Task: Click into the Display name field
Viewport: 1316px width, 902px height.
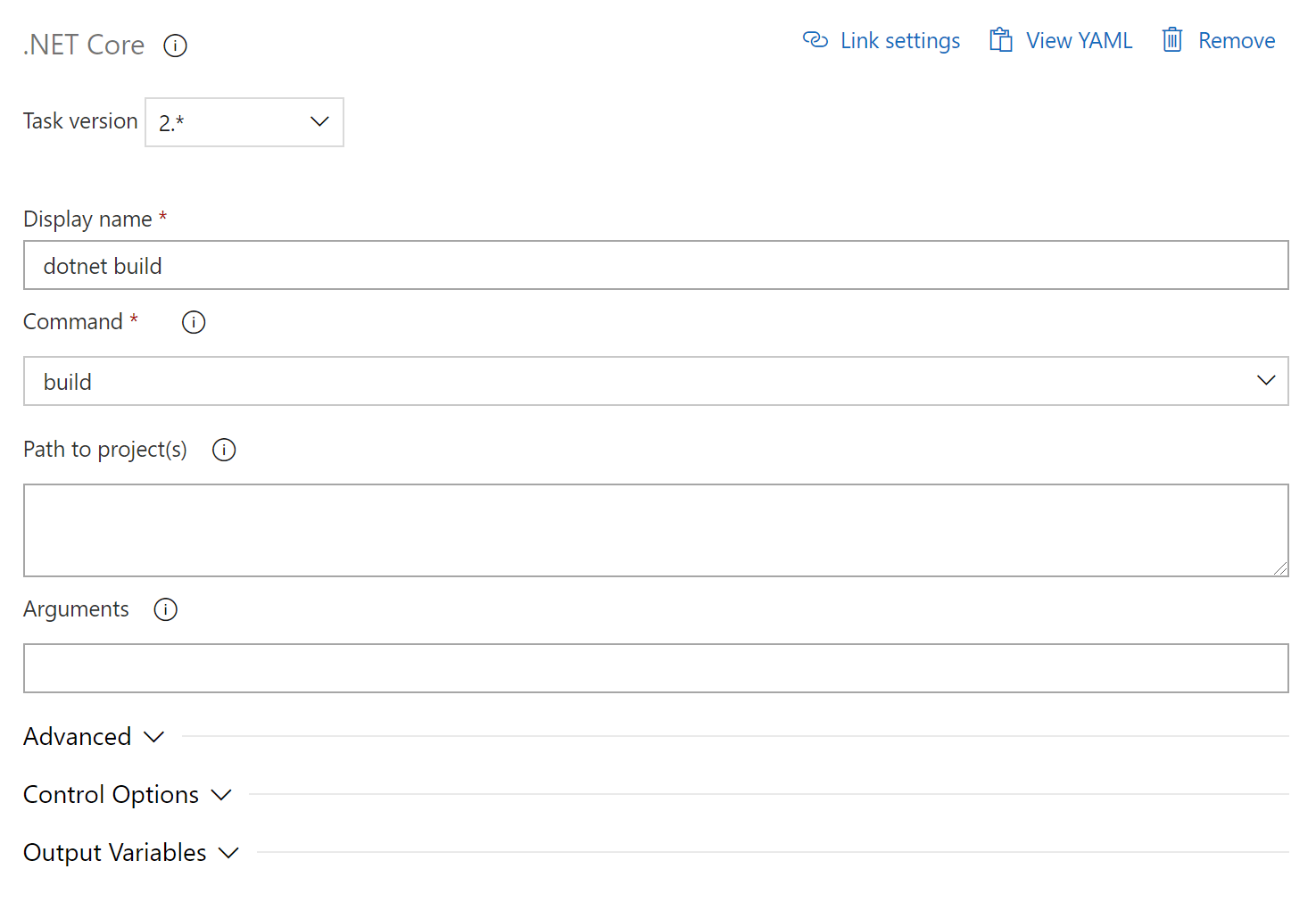Action: (656, 266)
